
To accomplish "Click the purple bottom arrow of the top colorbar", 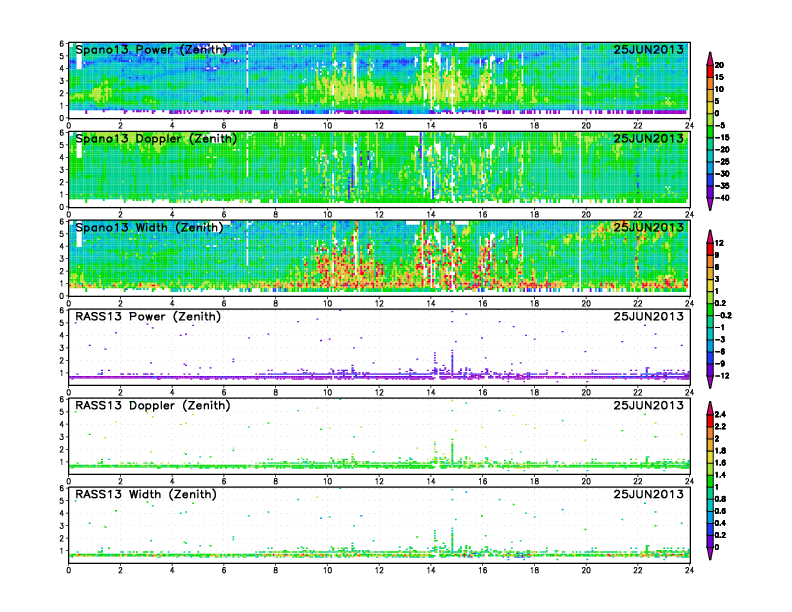I will (x=710, y=204).
